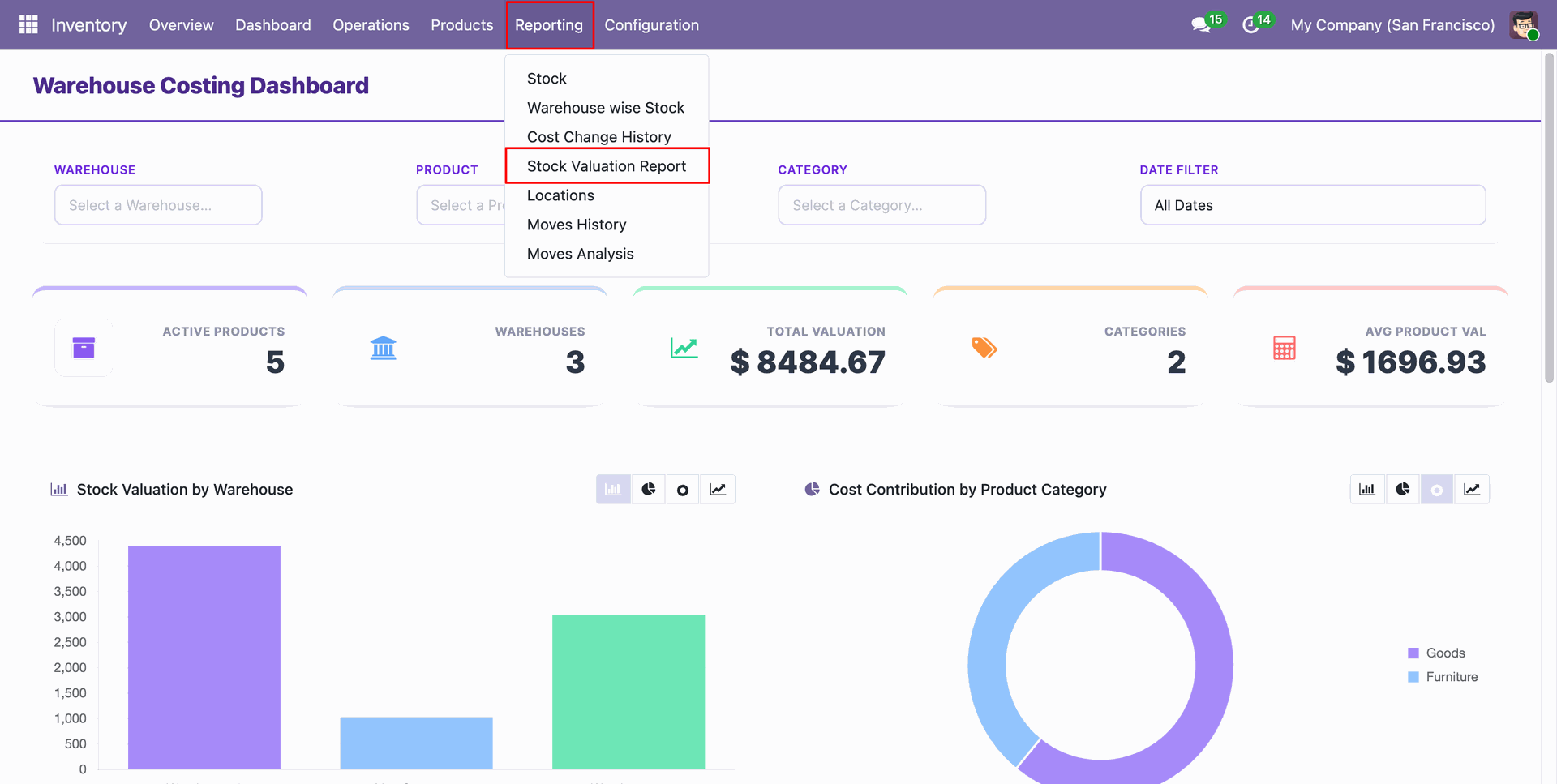The height and width of the screenshot is (784, 1557).
Task: Click the user avatar icon
Action: click(1524, 25)
